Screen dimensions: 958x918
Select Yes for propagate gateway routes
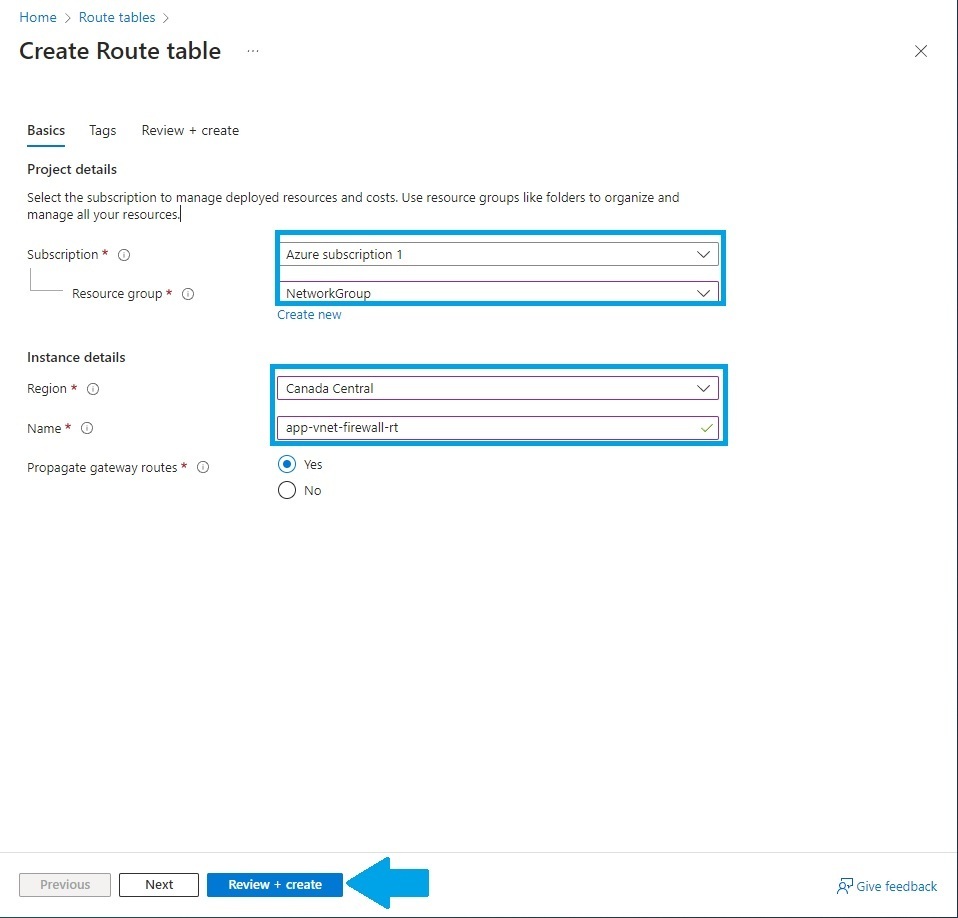[287, 464]
